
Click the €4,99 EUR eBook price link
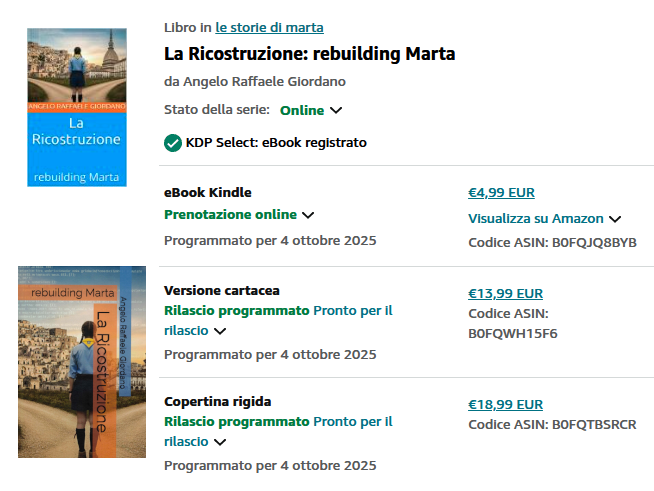click(x=501, y=193)
